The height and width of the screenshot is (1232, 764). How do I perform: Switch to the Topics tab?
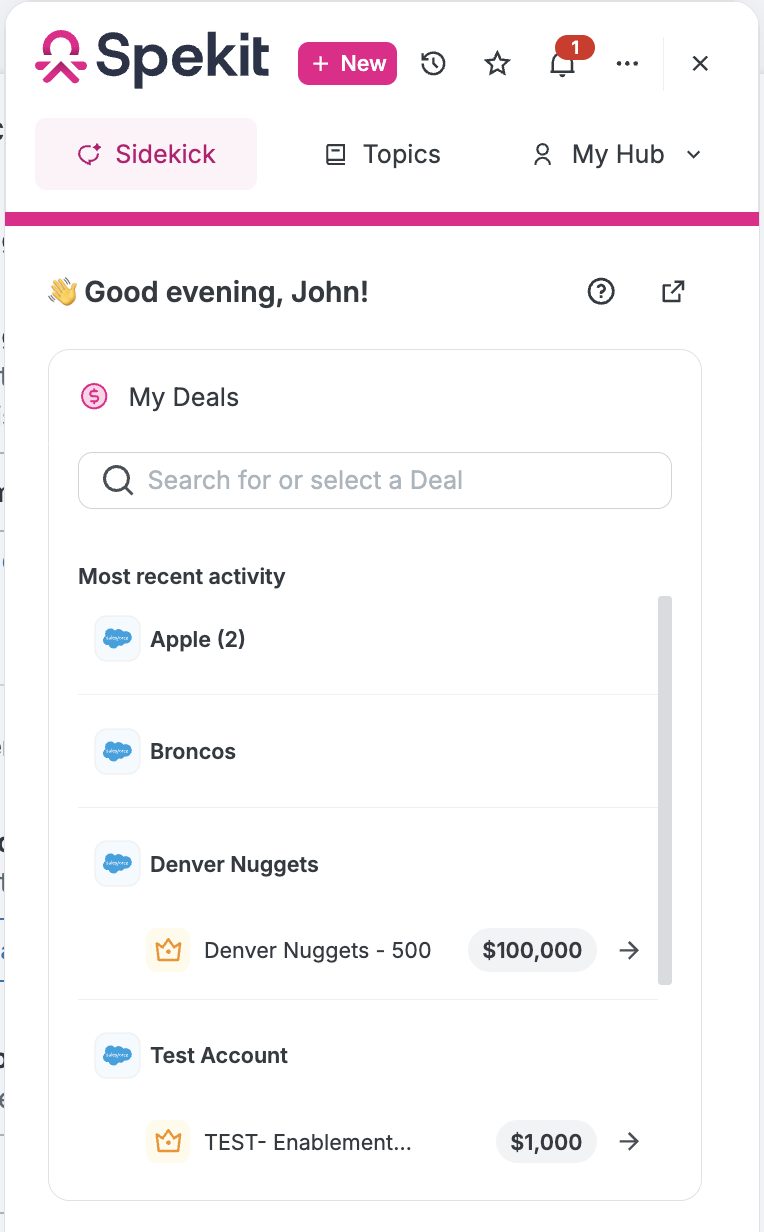point(383,154)
